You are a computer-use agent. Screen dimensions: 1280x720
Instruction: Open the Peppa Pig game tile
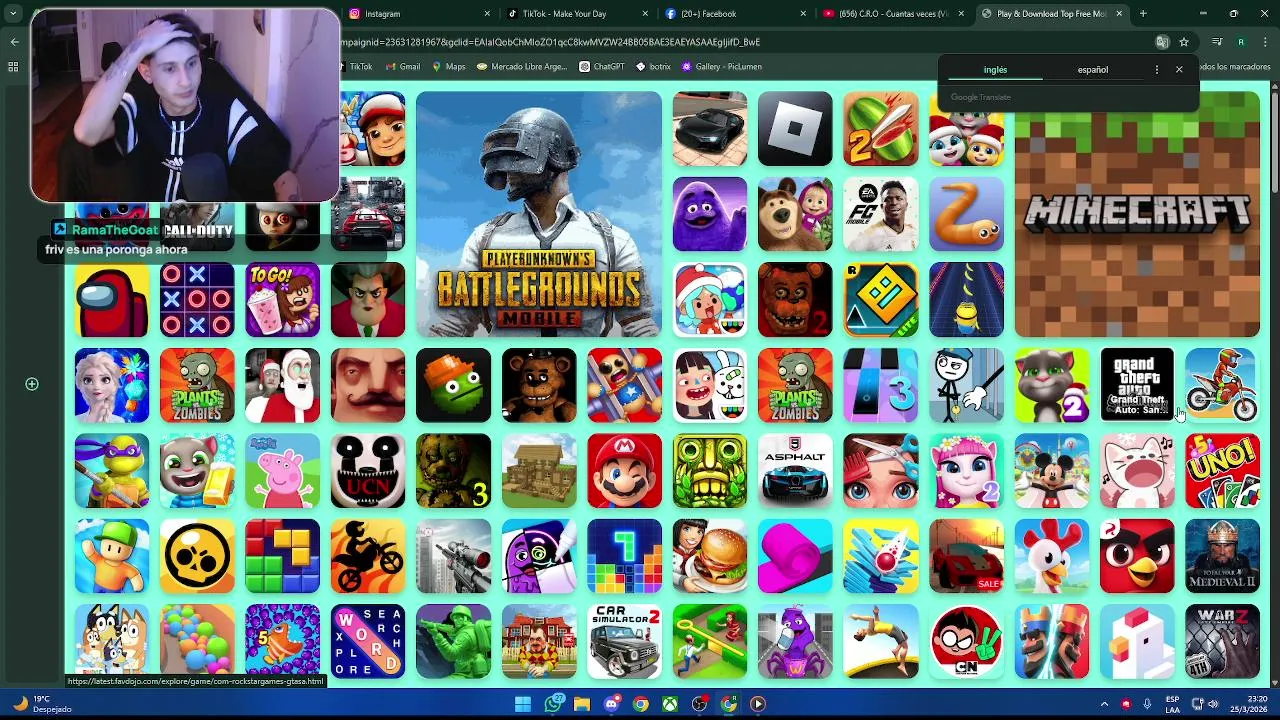click(282, 471)
